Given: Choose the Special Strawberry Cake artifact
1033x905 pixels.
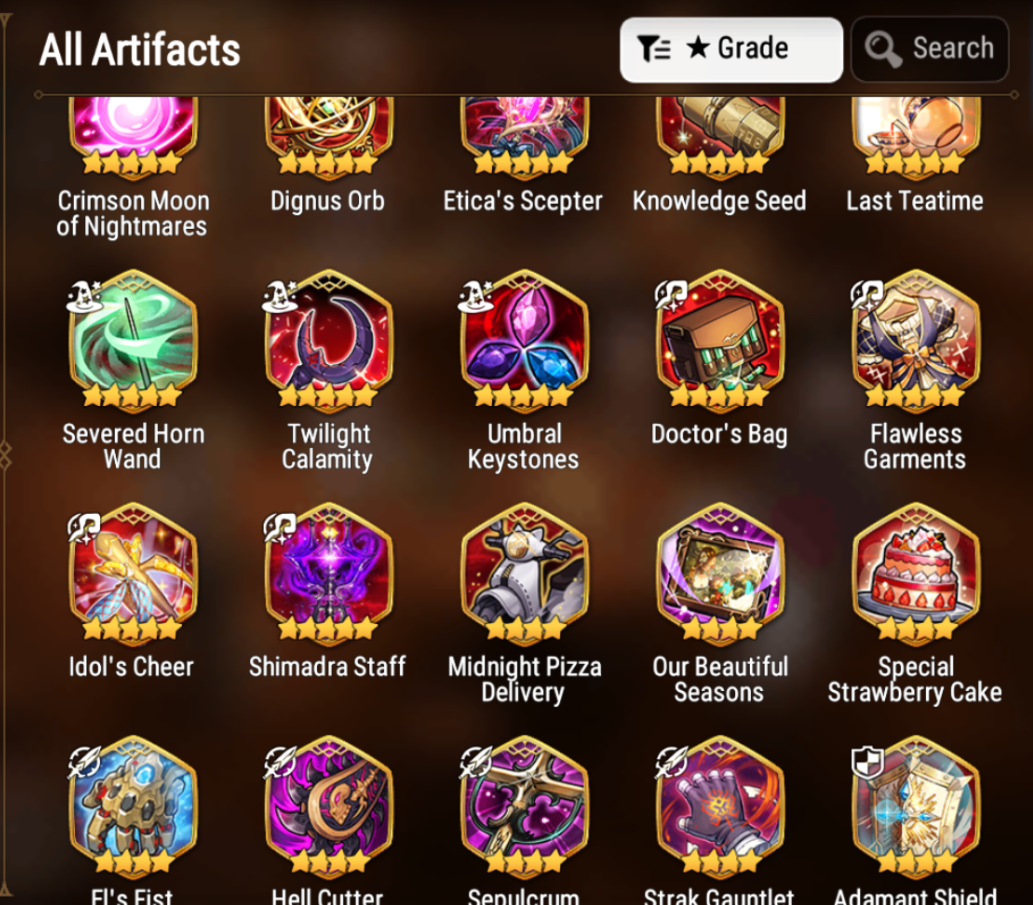Looking at the screenshot, I should click(915, 573).
